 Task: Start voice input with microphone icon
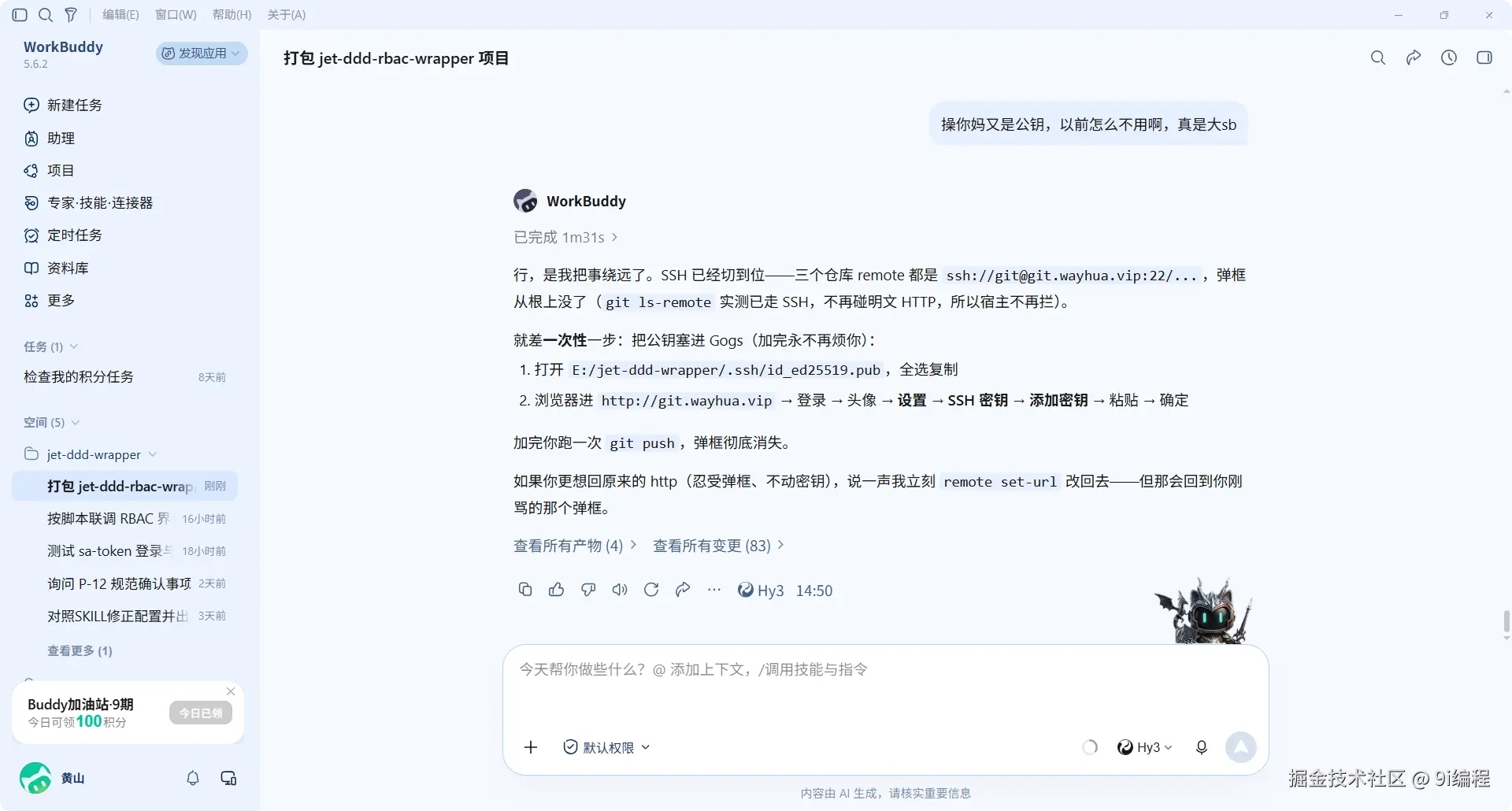(1202, 747)
